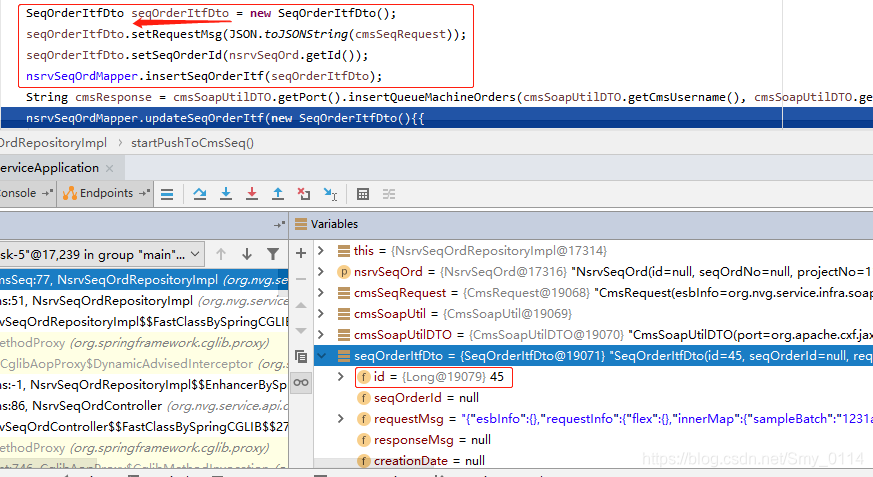Image resolution: width=873 pixels, height=477 pixels.
Task: Open the thread selector dropdown
Action: coord(101,254)
